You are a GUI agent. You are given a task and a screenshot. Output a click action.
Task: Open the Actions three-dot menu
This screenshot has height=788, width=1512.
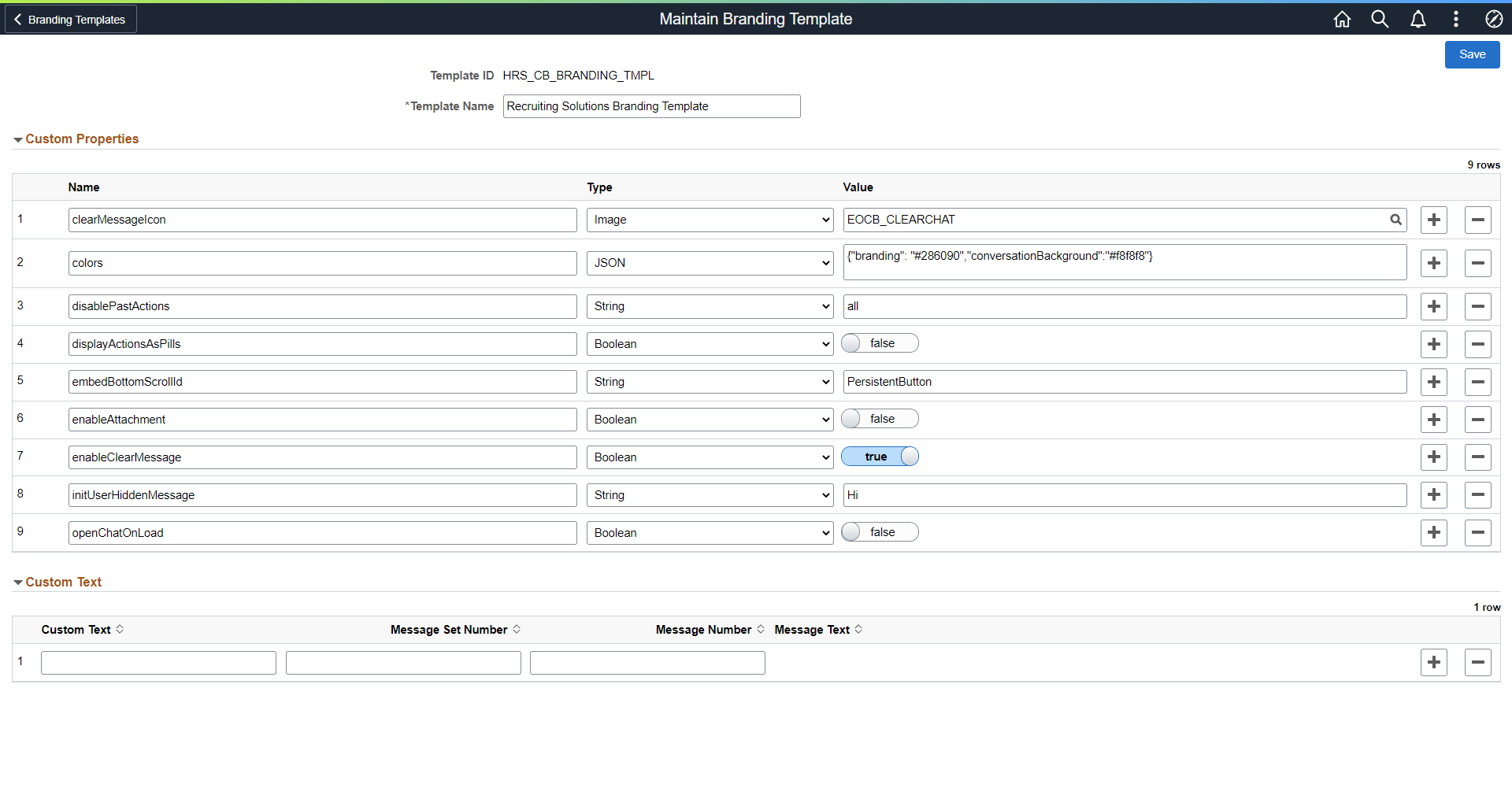pyautogui.click(x=1455, y=19)
